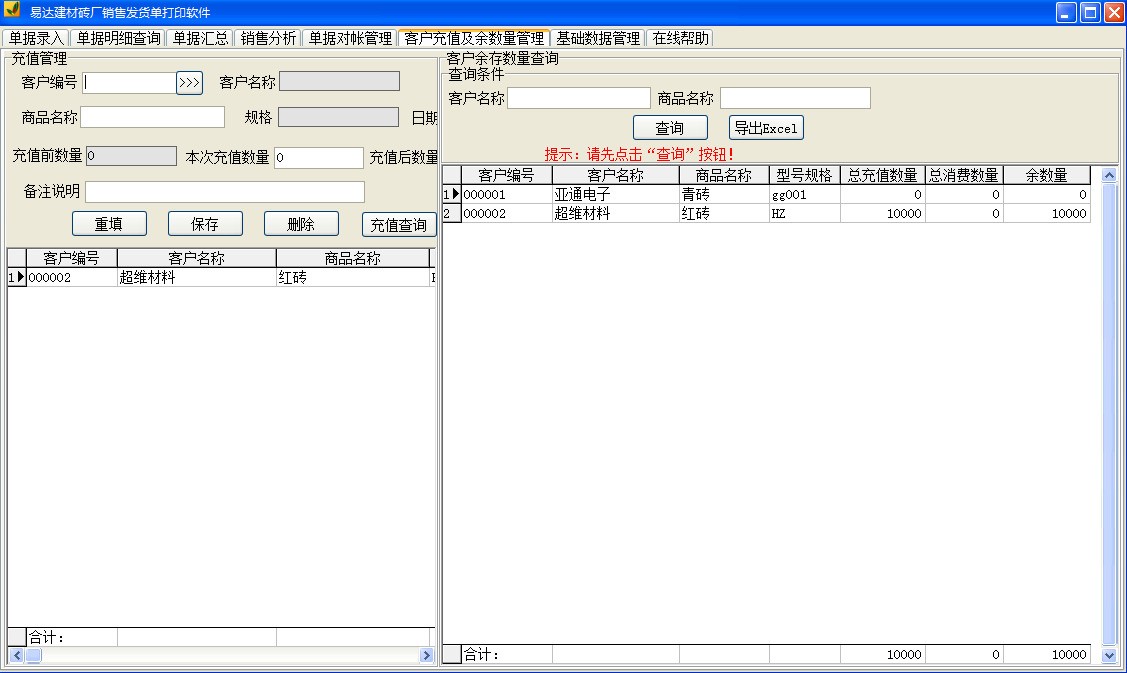The image size is (1127, 673).
Task: Click 导出Excel button
Action: point(766,128)
